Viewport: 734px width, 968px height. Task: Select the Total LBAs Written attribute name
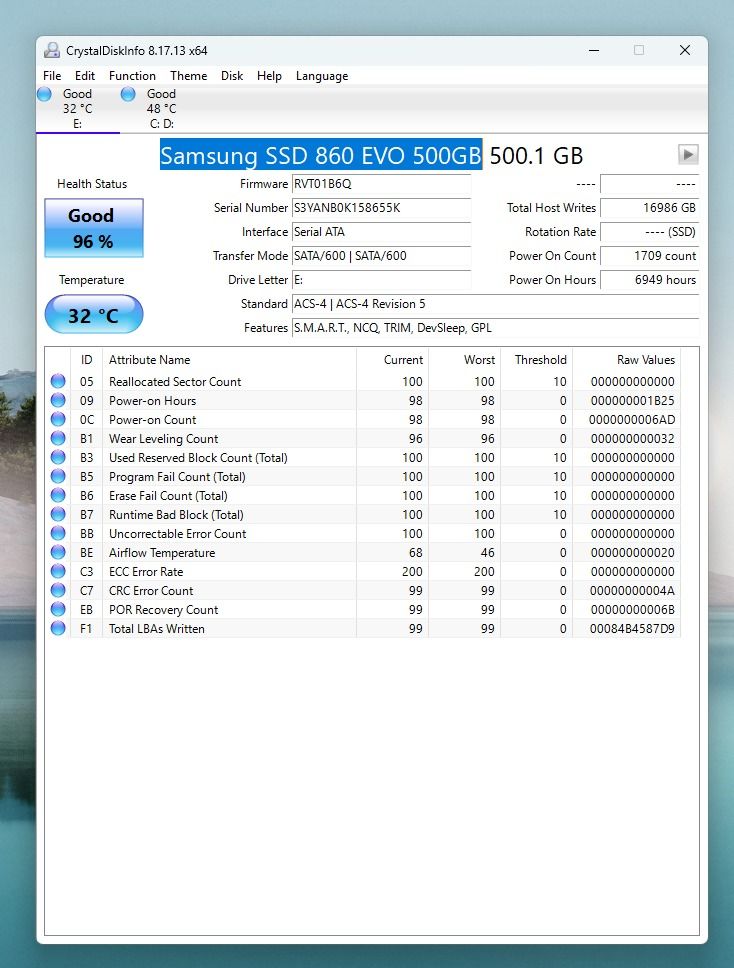[157, 629]
